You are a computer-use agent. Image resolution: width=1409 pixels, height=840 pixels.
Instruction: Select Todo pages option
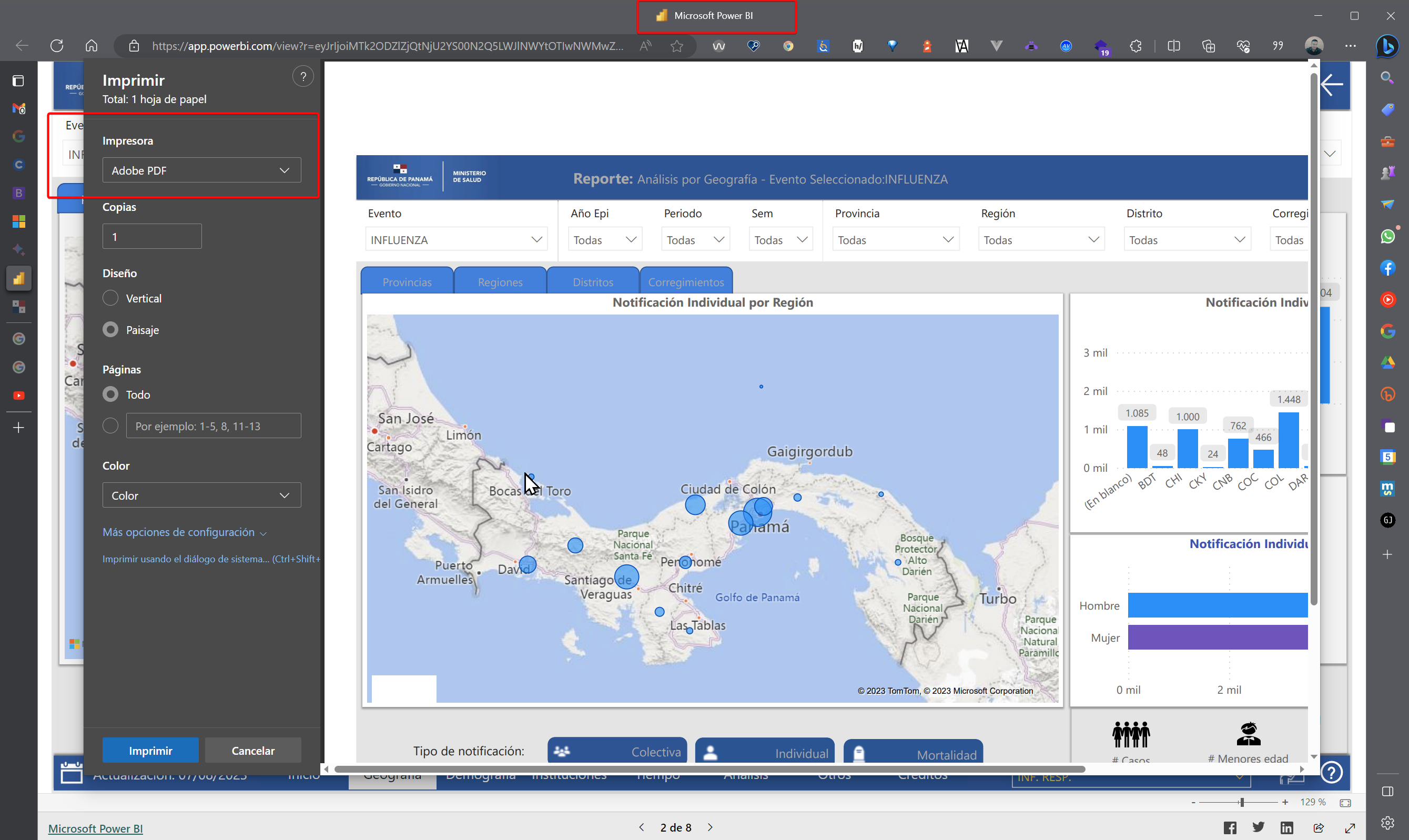pos(110,394)
